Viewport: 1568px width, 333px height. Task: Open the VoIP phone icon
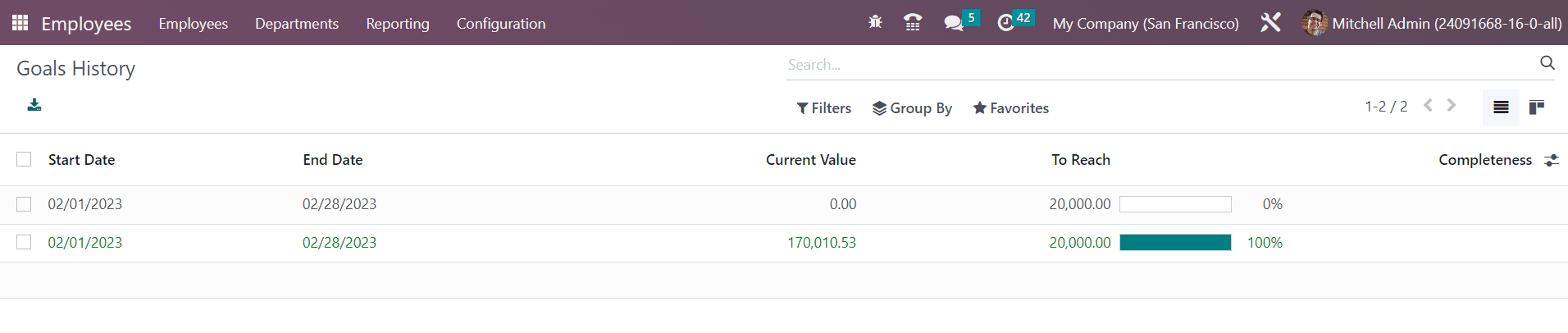point(913,22)
